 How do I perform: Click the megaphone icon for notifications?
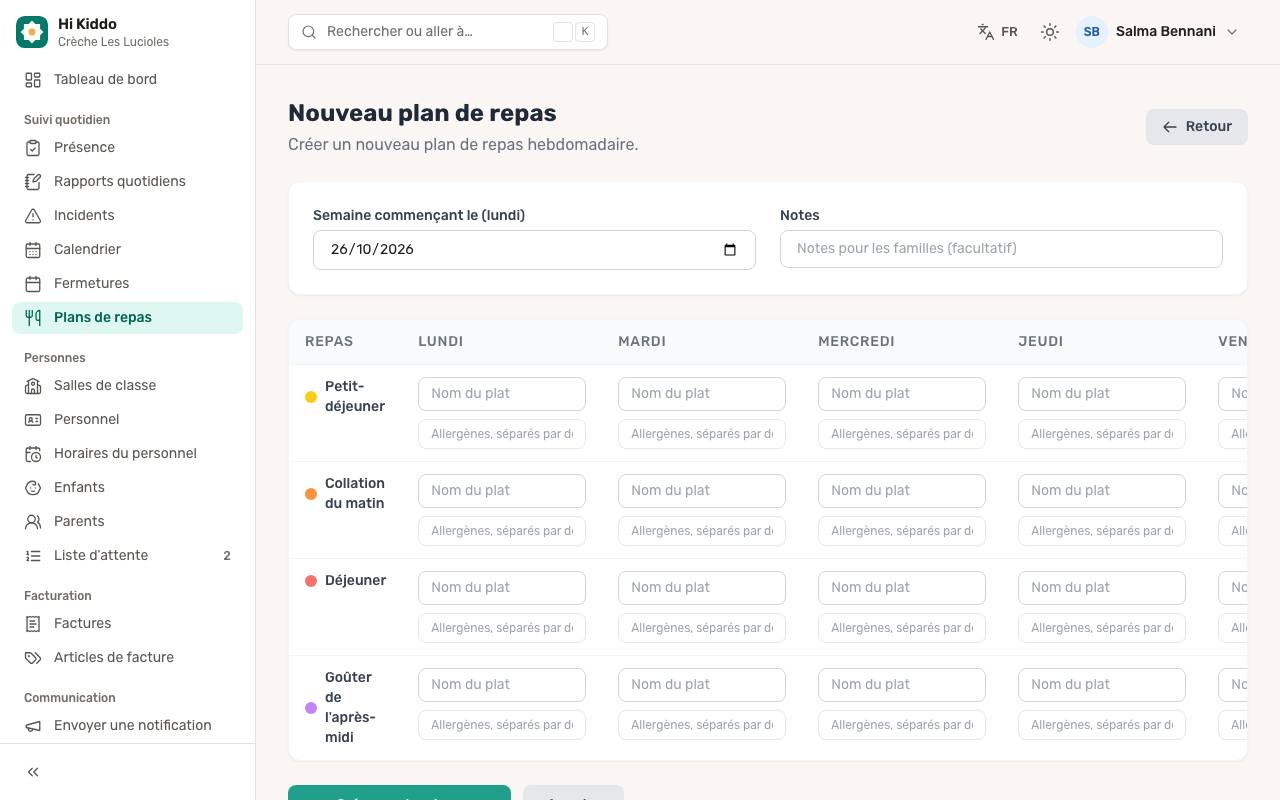[33, 726]
